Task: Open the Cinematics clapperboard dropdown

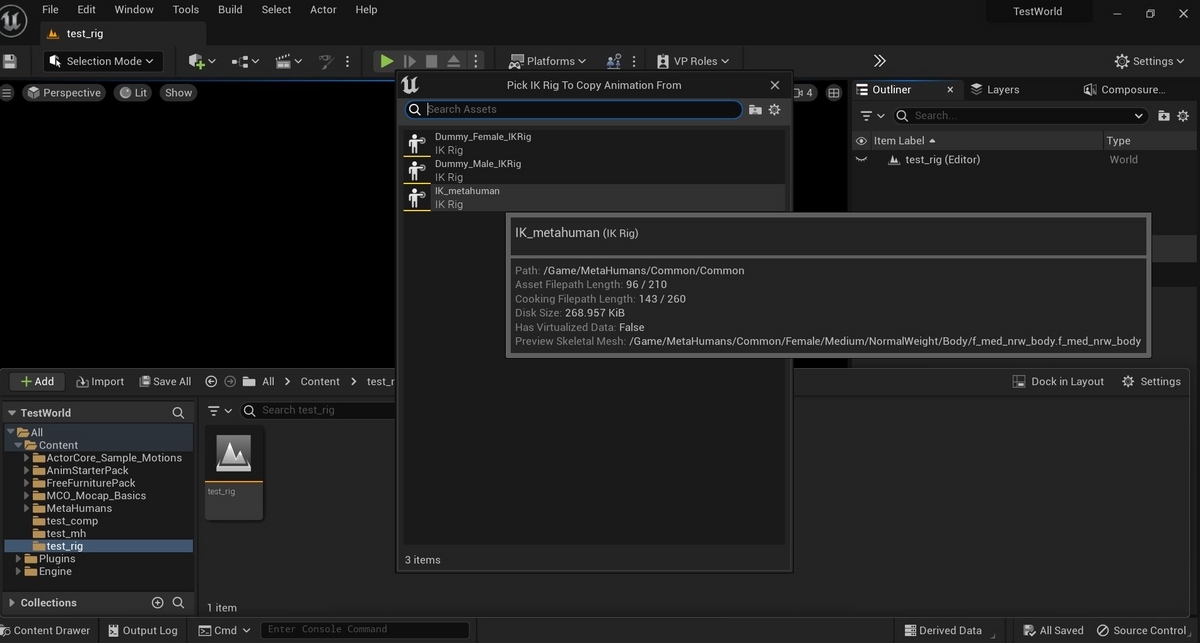Action: pyautogui.click(x=288, y=61)
